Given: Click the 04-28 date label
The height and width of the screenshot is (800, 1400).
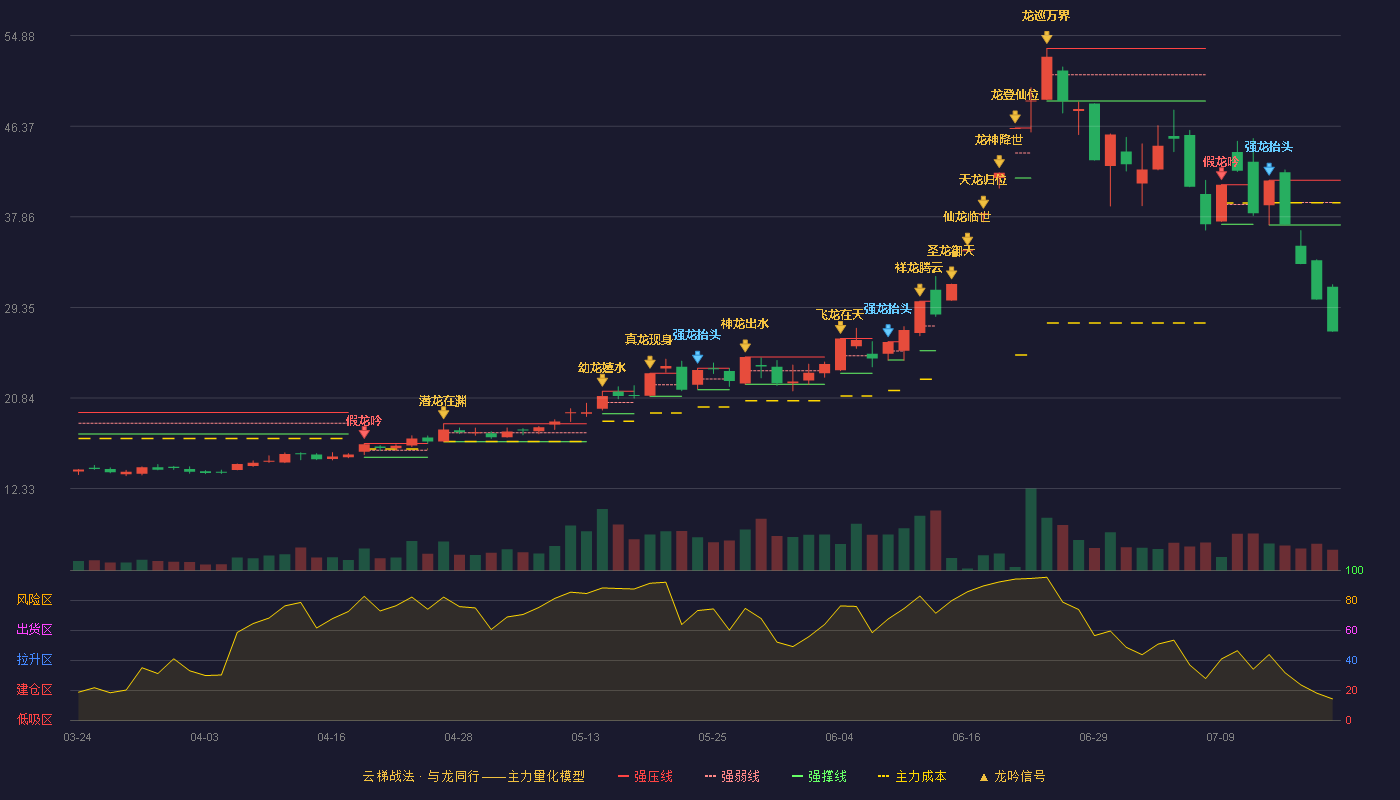Looking at the screenshot, I should point(458,737).
